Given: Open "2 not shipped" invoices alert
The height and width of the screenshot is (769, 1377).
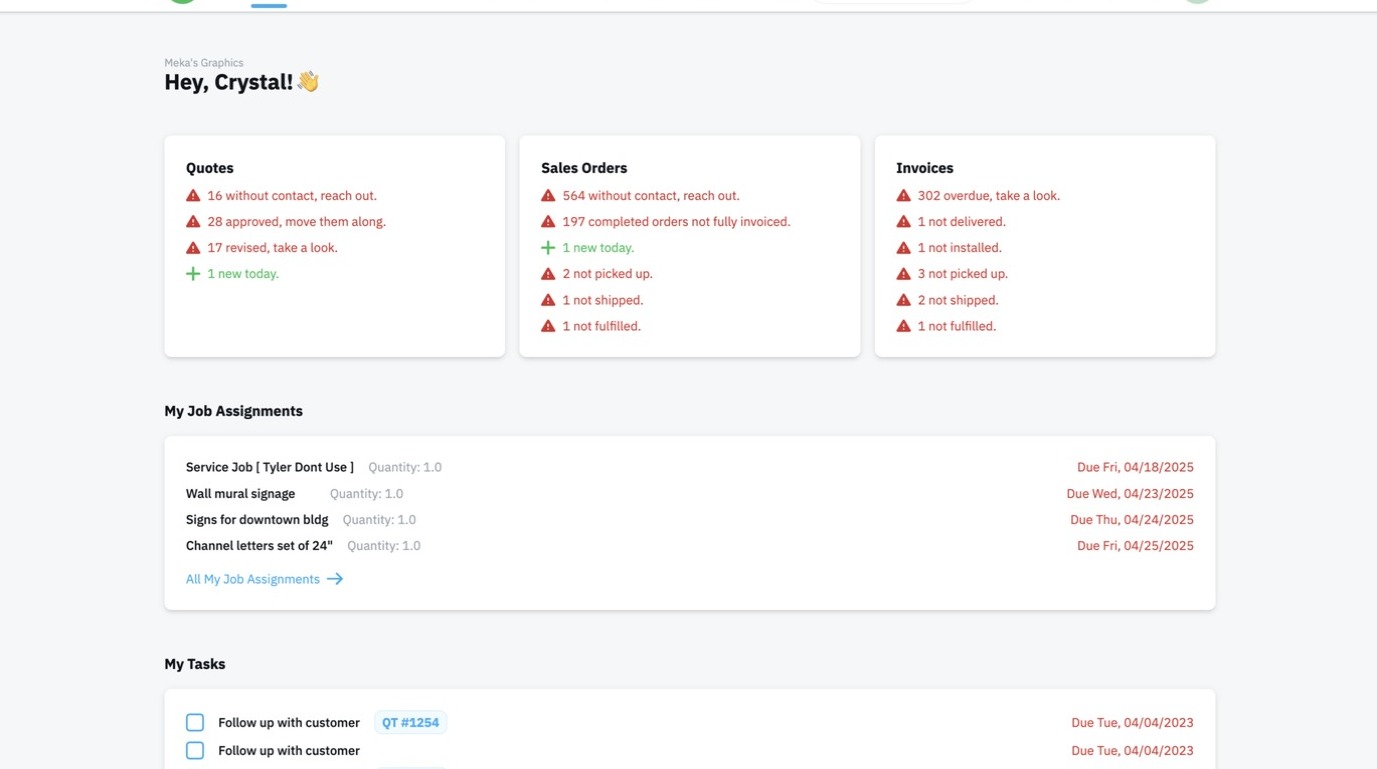Looking at the screenshot, I should pyautogui.click(x=958, y=300).
